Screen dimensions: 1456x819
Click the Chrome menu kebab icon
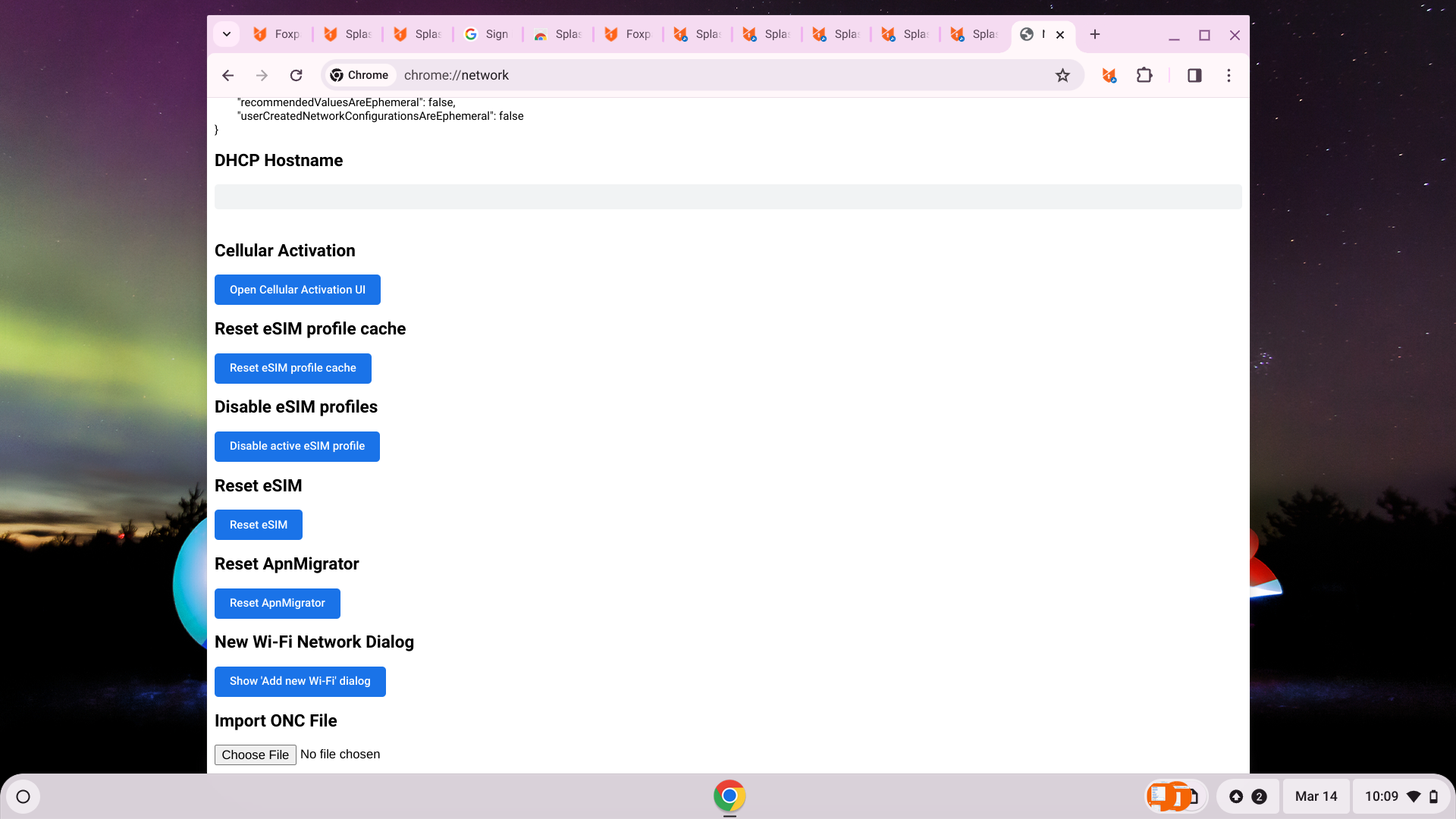pyautogui.click(x=1228, y=75)
